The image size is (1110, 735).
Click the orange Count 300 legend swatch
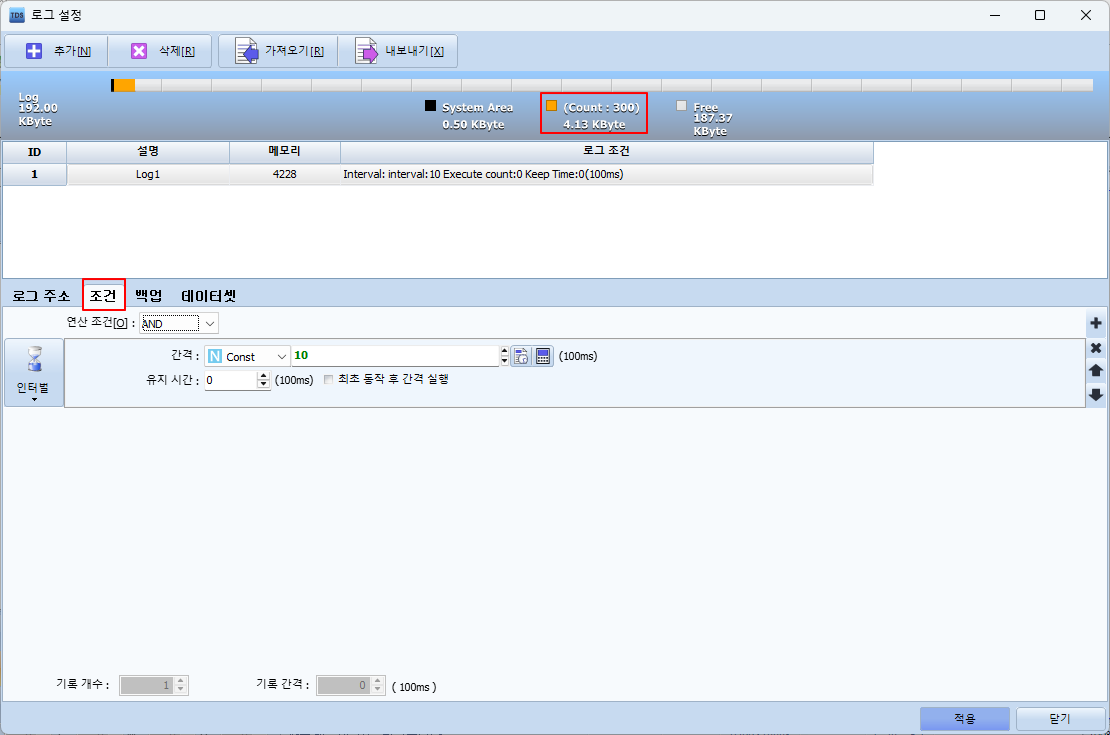[x=551, y=106]
